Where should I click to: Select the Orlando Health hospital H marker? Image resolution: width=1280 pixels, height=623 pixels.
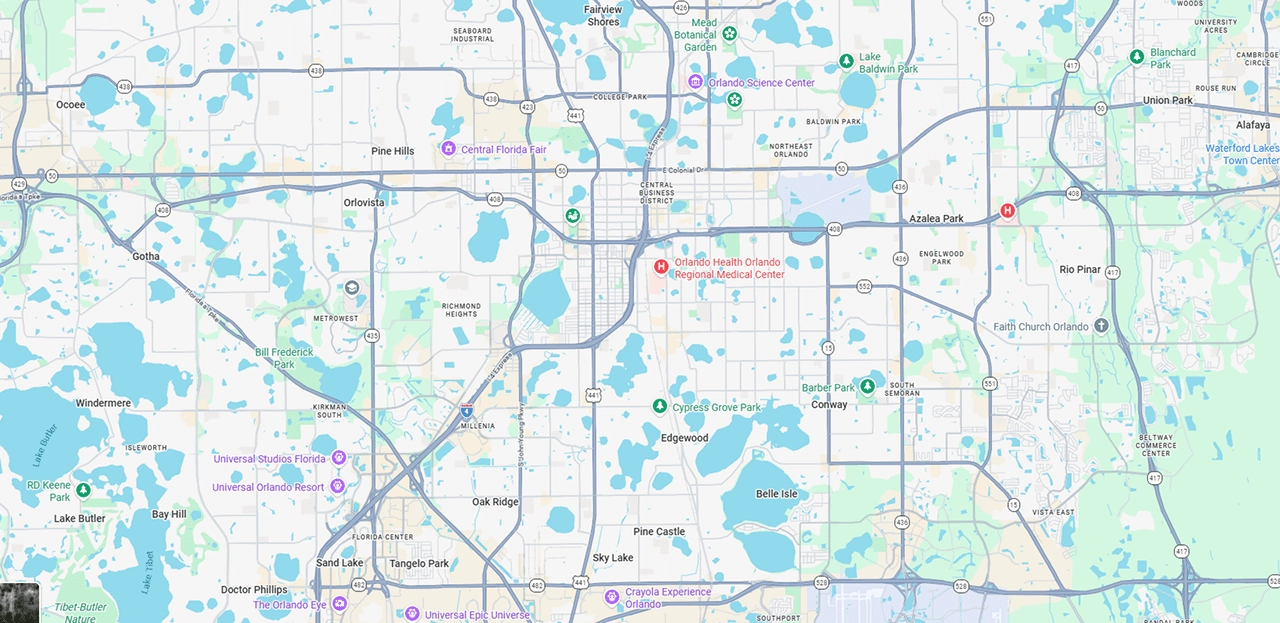click(661, 266)
